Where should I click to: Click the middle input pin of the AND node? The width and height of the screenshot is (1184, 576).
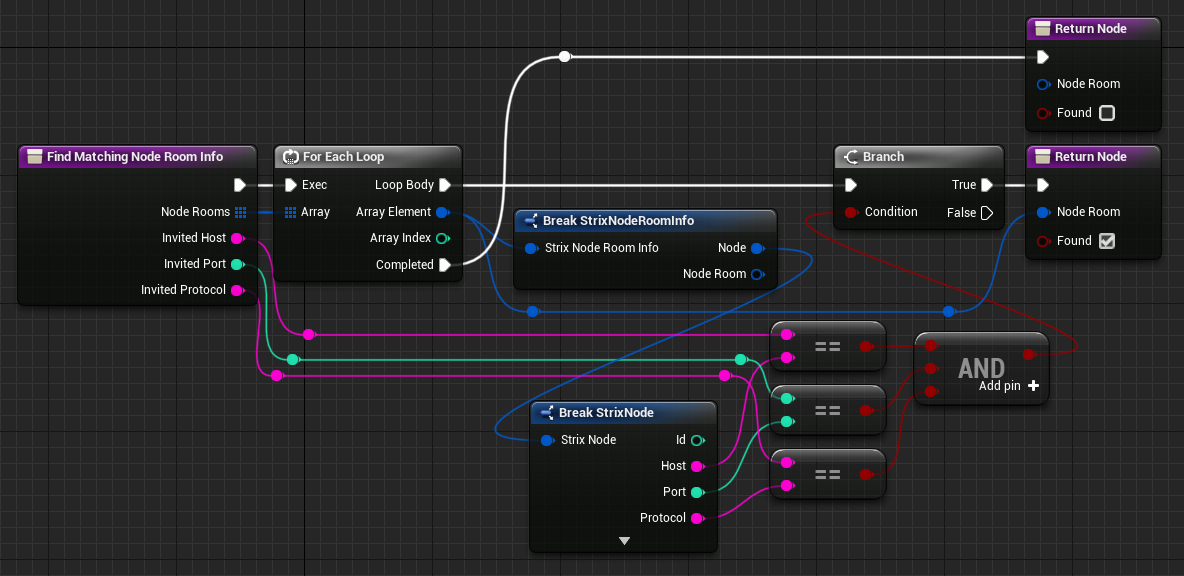pos(932,369)
